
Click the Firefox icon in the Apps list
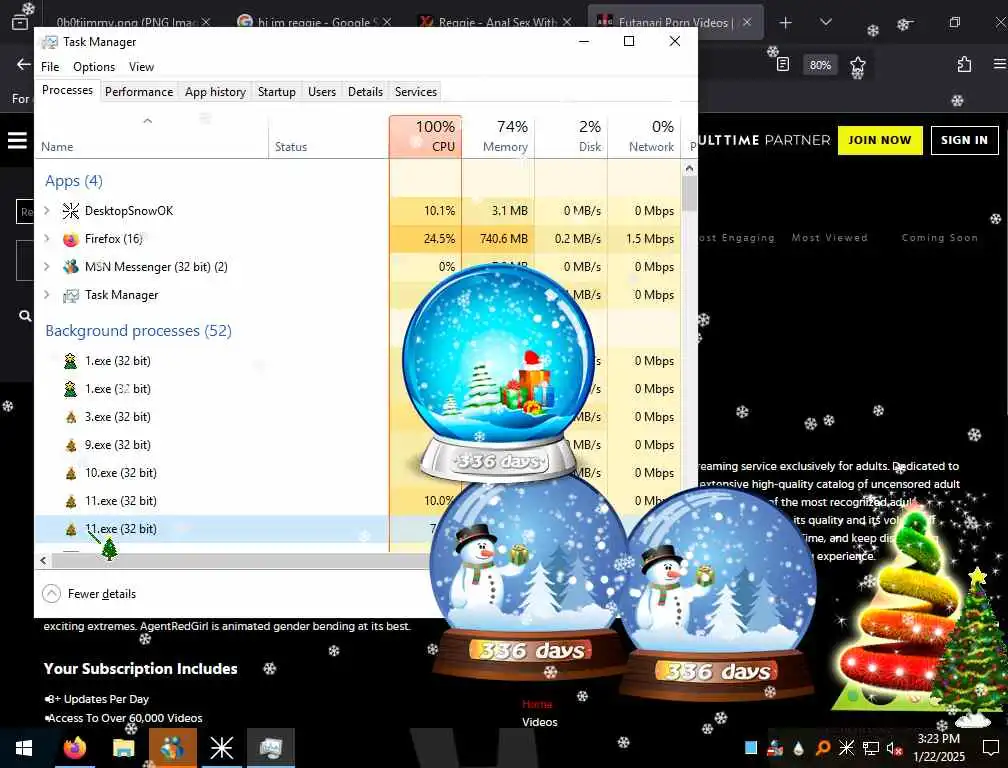pyautogui.click(x=71, y=239)
